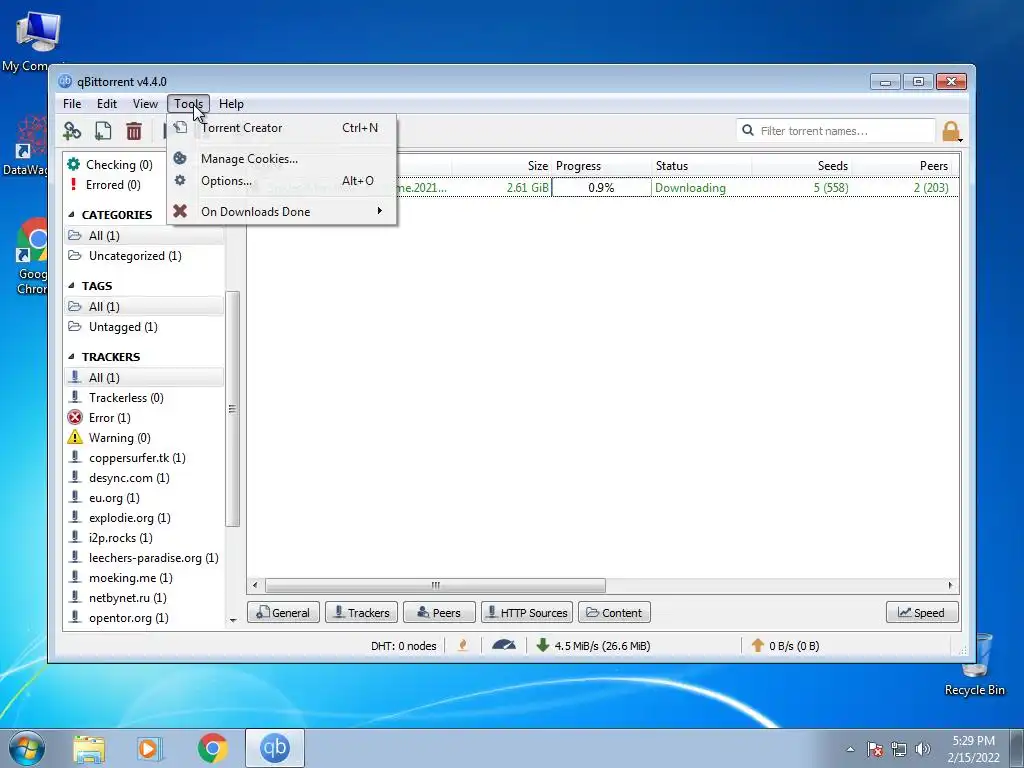1024x768 pixels.
Task: Switch to the Trackers tab
Action: coord(361,613)
